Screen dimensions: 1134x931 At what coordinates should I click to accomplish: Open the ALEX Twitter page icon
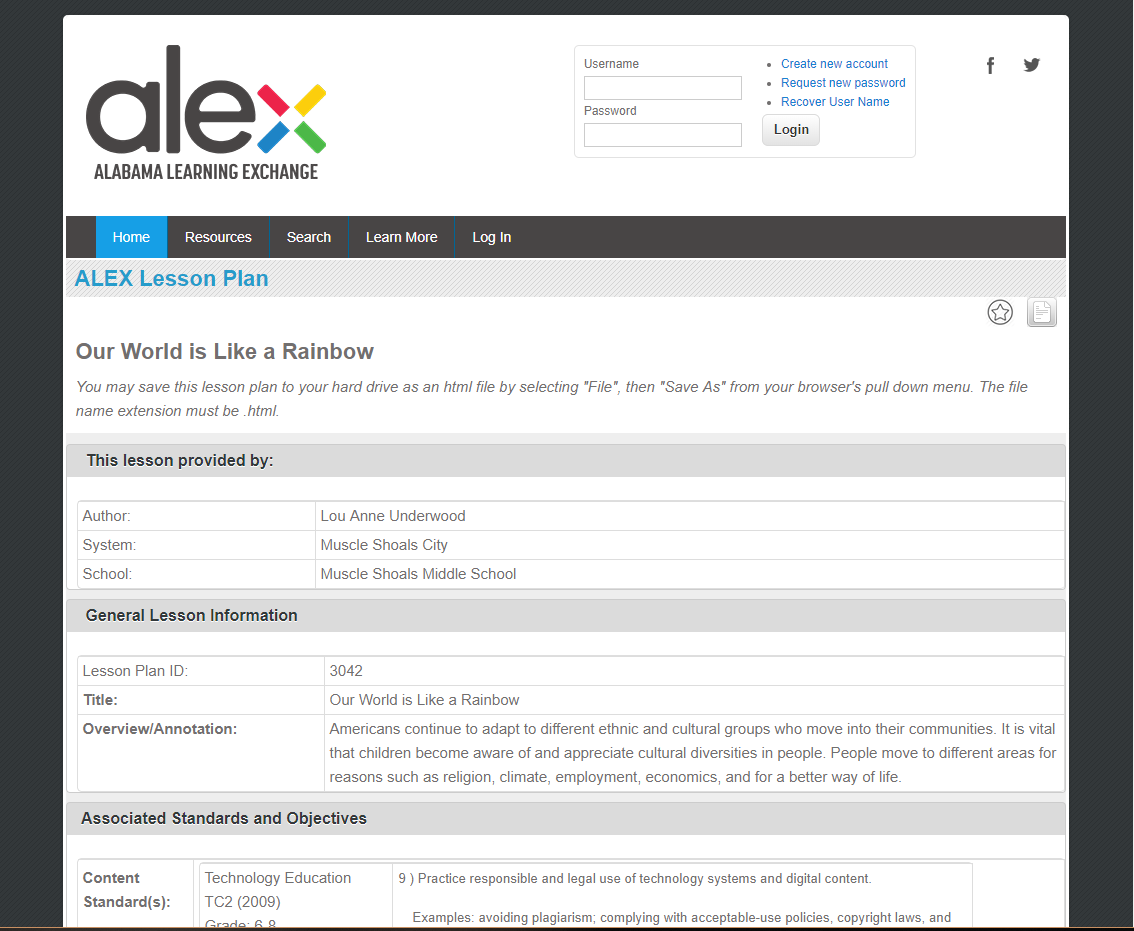click(1031, 65)
